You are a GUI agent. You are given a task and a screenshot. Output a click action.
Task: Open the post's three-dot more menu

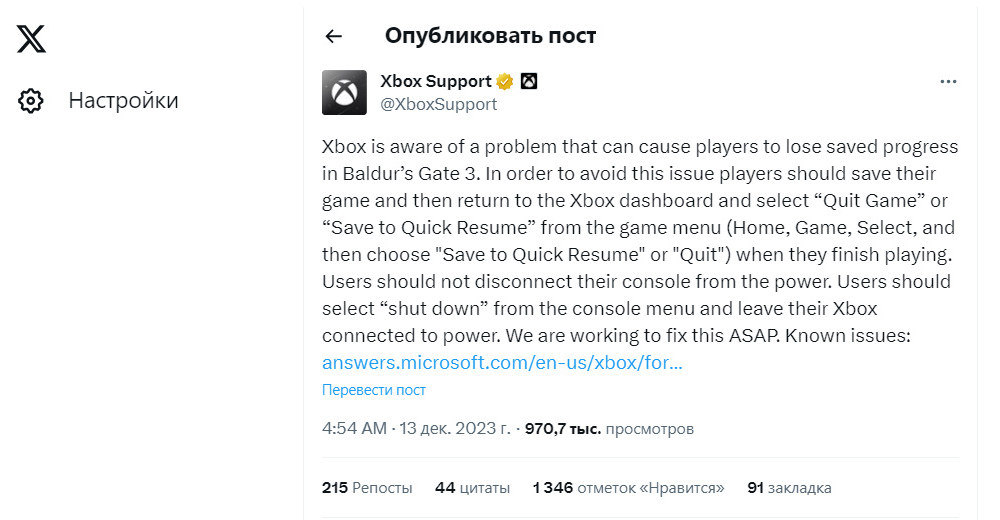(948, 82)
